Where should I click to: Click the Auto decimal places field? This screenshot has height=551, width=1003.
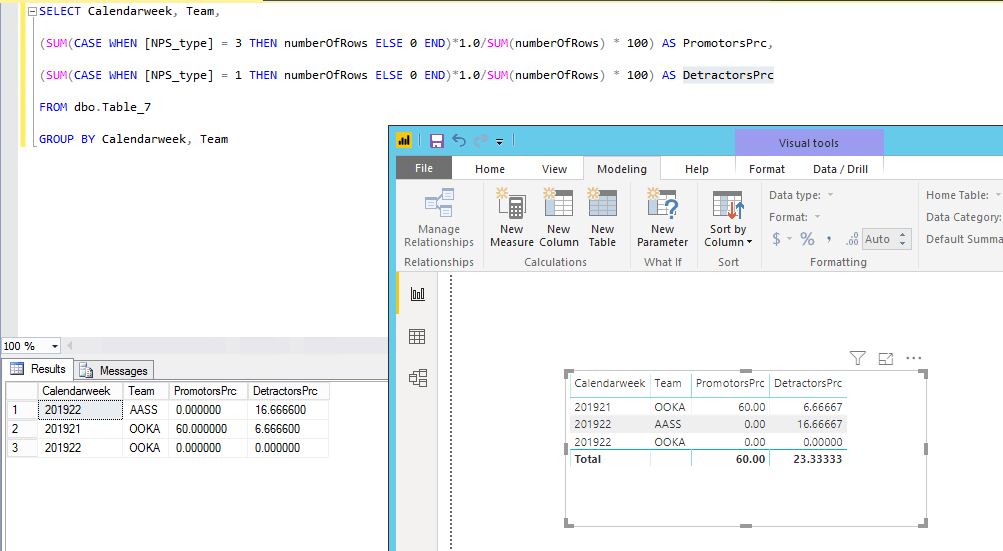(x=878, y=239)
